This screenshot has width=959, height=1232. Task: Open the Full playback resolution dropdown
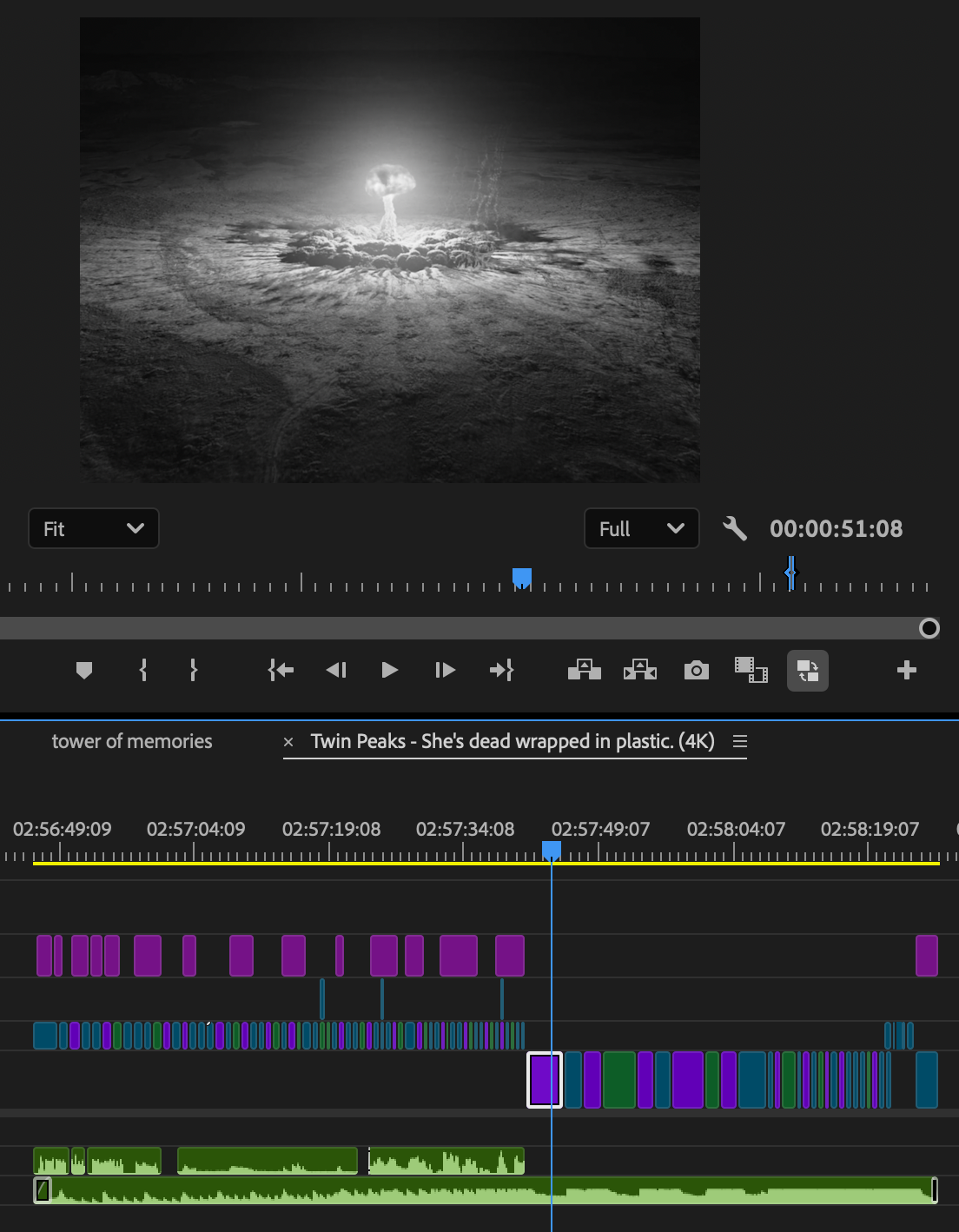[642, 528]
